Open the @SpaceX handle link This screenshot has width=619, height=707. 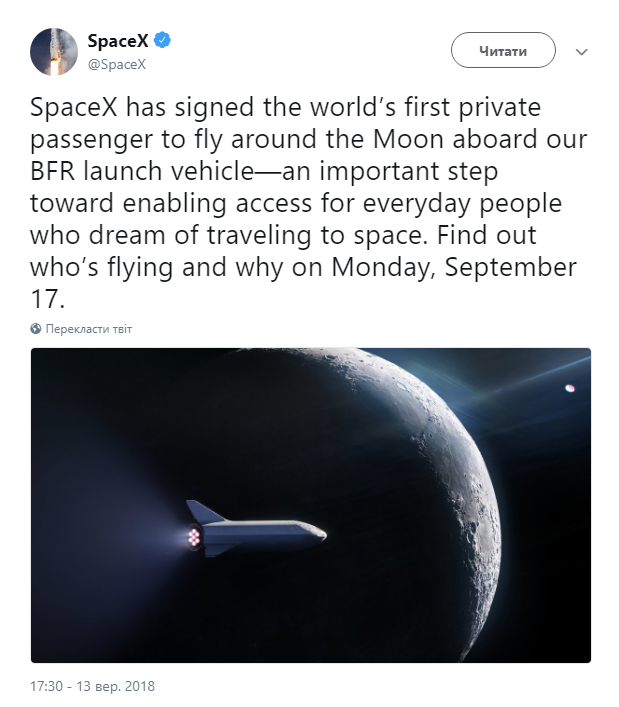117,64
